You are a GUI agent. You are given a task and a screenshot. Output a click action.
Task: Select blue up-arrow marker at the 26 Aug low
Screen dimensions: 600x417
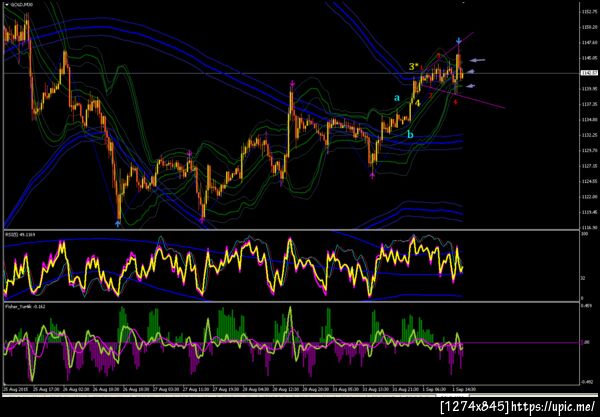pos(118,223)
